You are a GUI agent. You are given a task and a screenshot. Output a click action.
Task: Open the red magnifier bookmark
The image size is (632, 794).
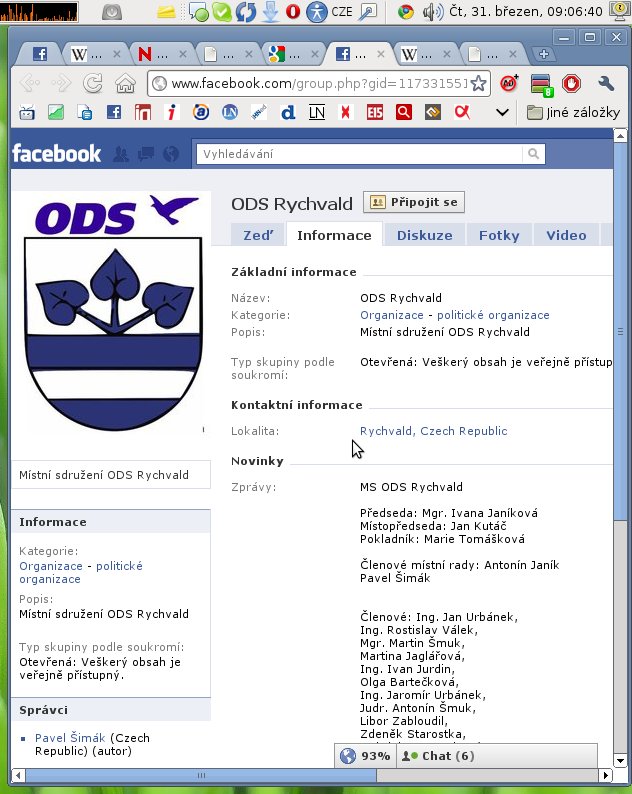tap(404, 112)
